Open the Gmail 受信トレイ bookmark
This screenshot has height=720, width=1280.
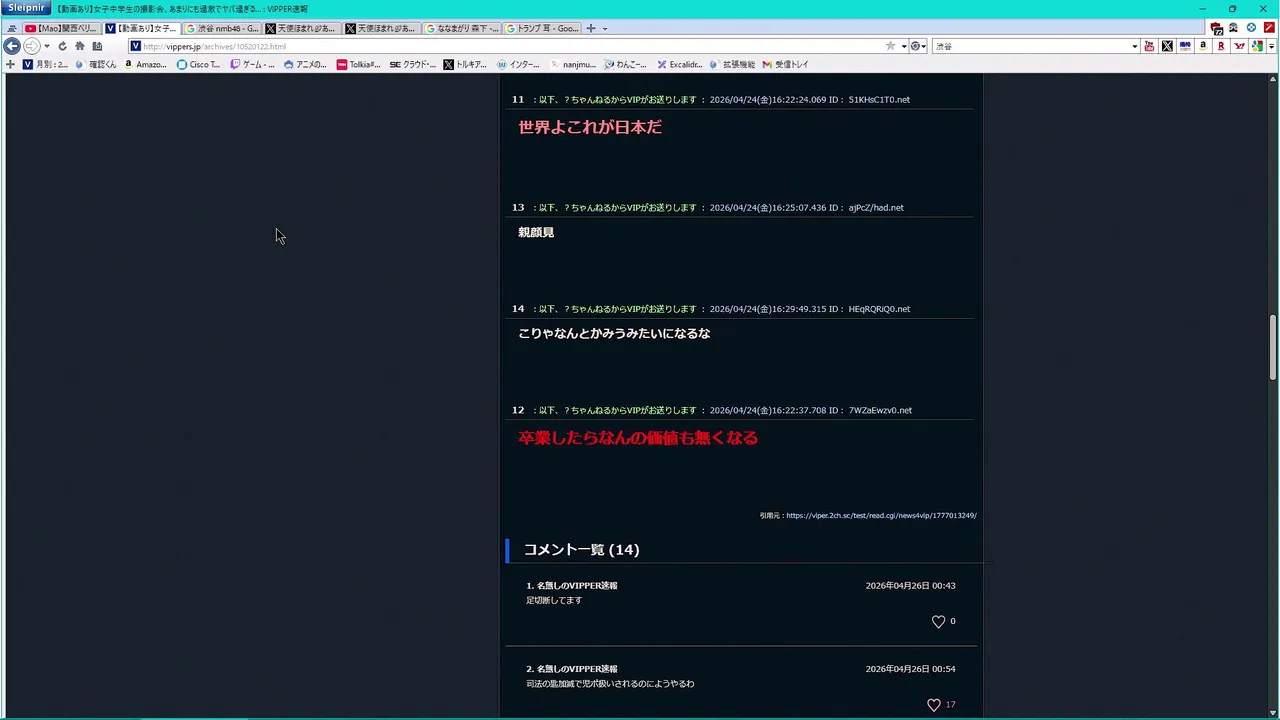tap(785, 64)
